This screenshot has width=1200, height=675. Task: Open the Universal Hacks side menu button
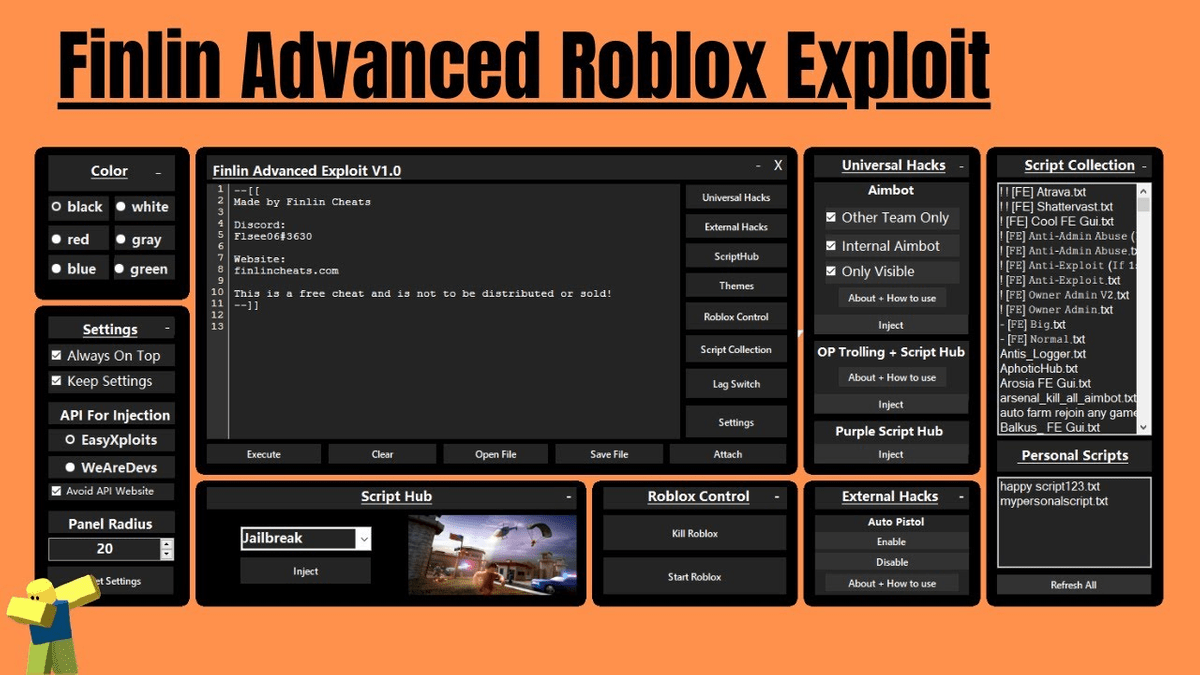coord(736,198)
